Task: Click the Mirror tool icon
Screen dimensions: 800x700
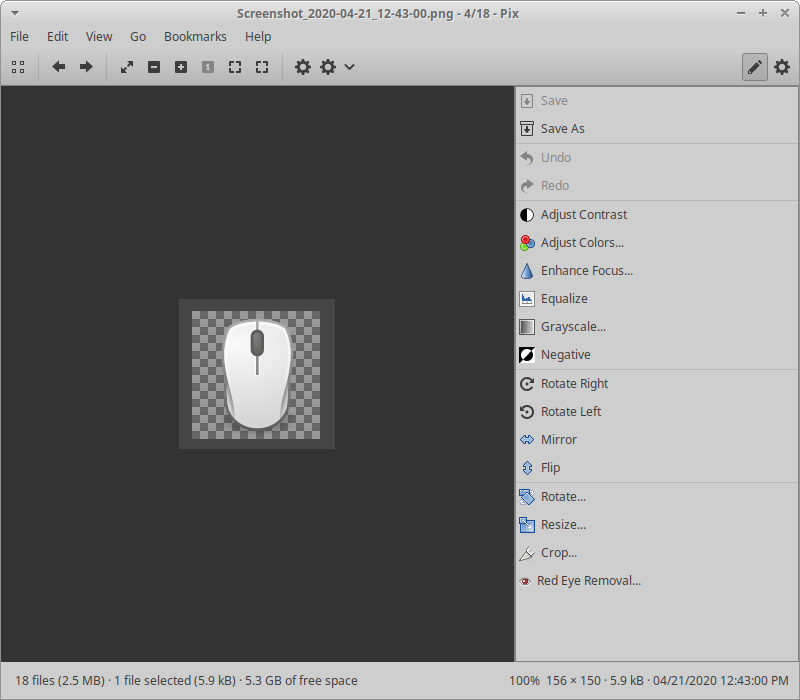Action: click(527, 440)
